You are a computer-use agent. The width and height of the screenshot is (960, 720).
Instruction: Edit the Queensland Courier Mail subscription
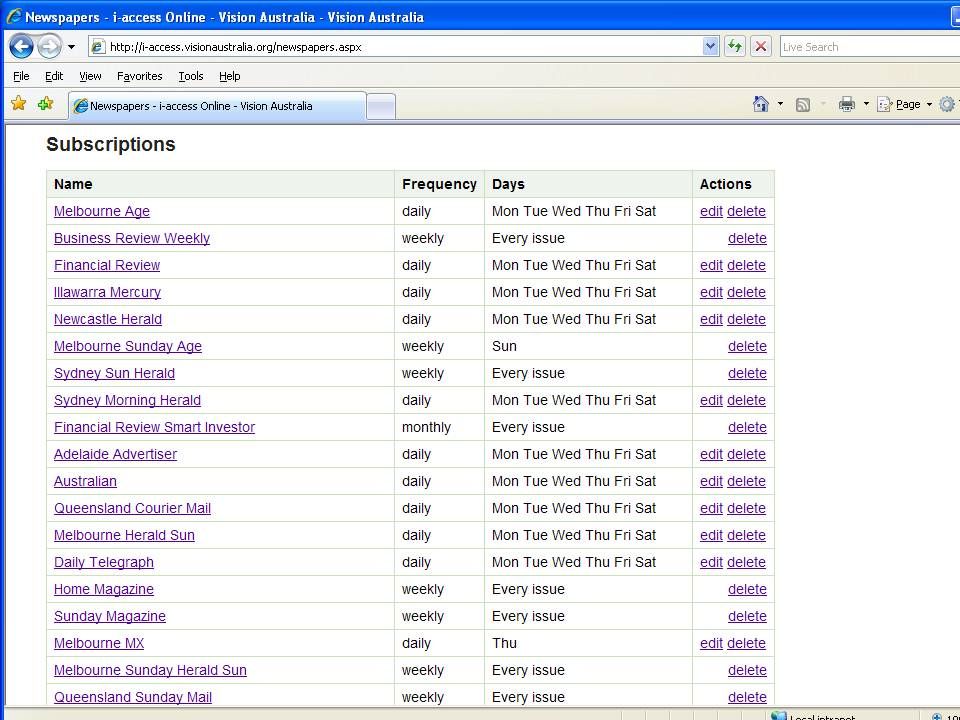711,508
